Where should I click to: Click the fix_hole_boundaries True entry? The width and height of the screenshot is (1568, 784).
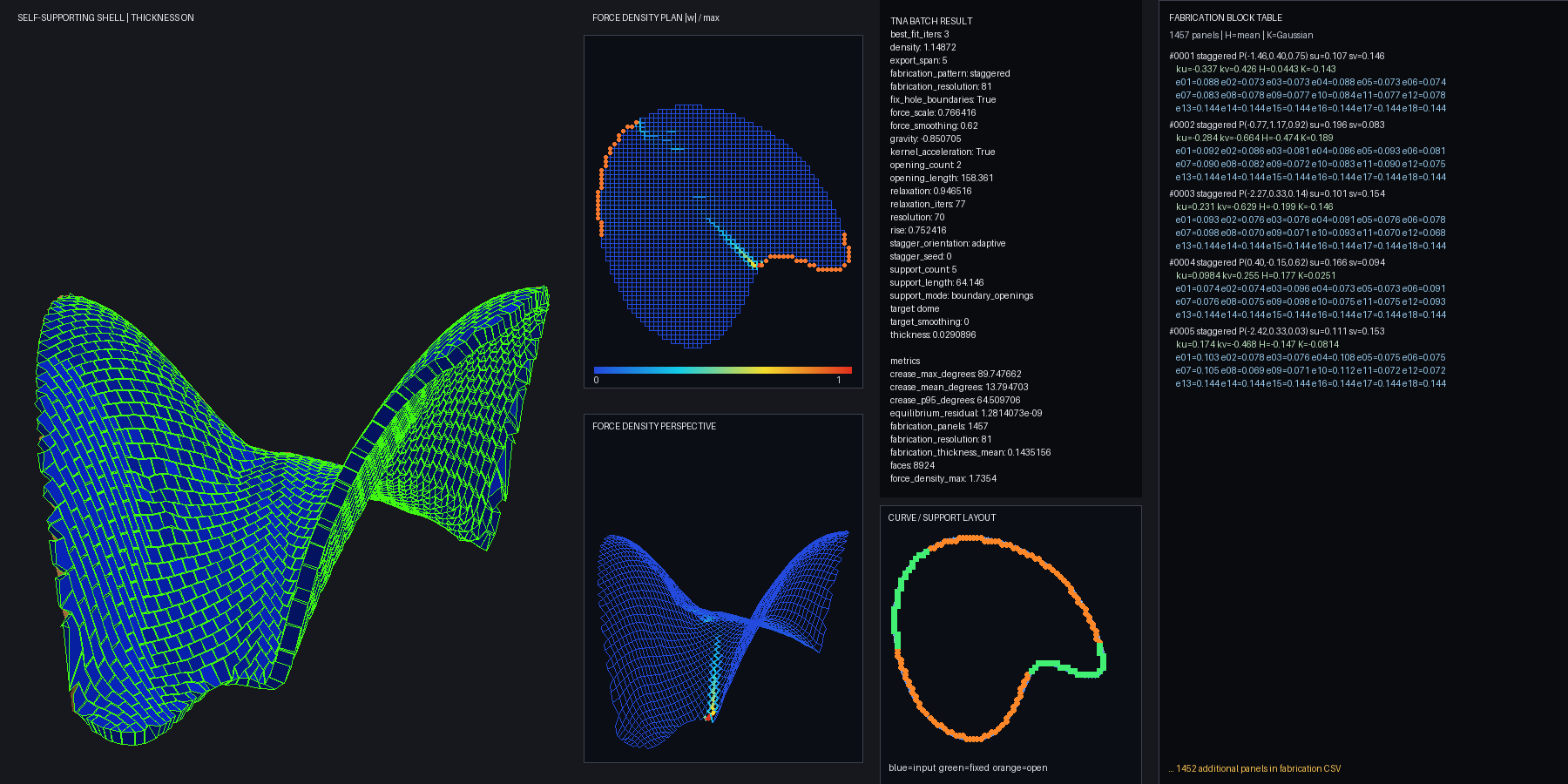coord(943,99)
